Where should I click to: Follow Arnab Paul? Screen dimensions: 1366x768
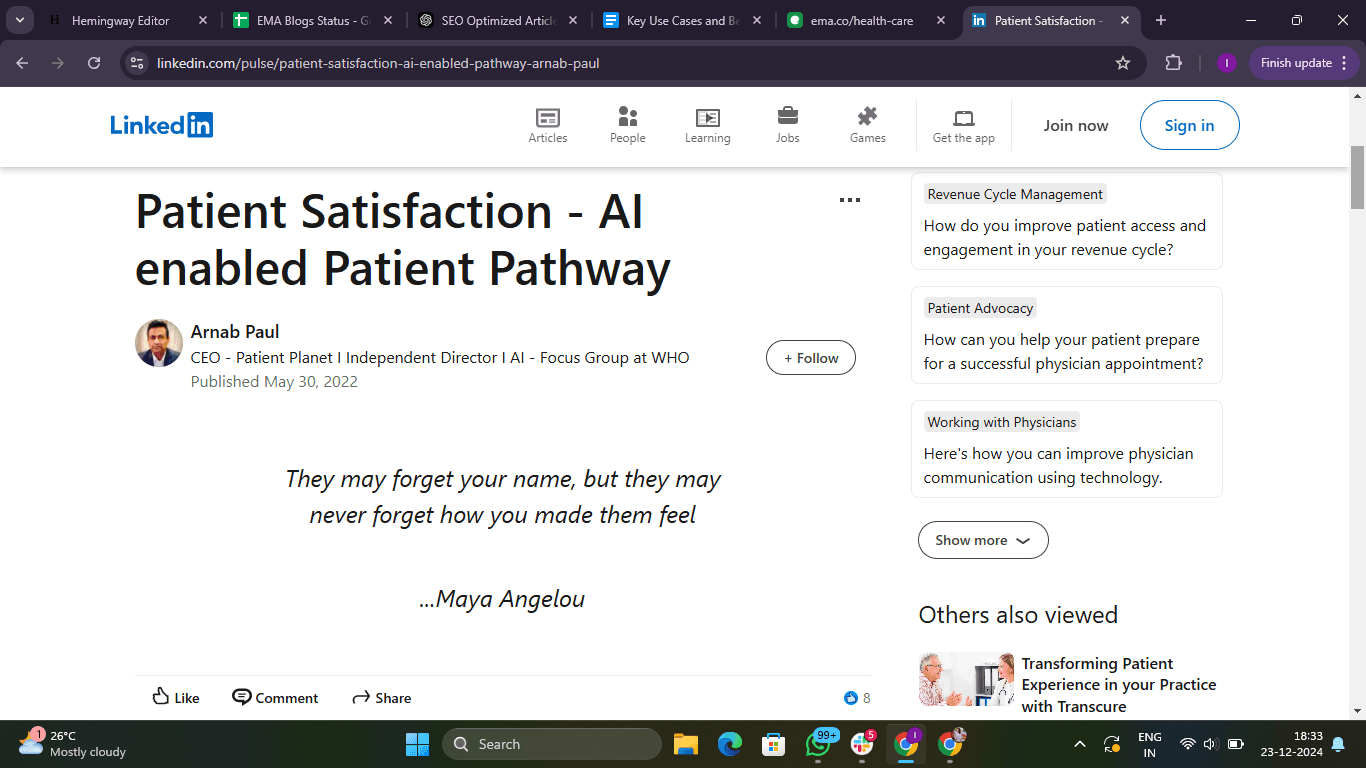coord(811,358)
